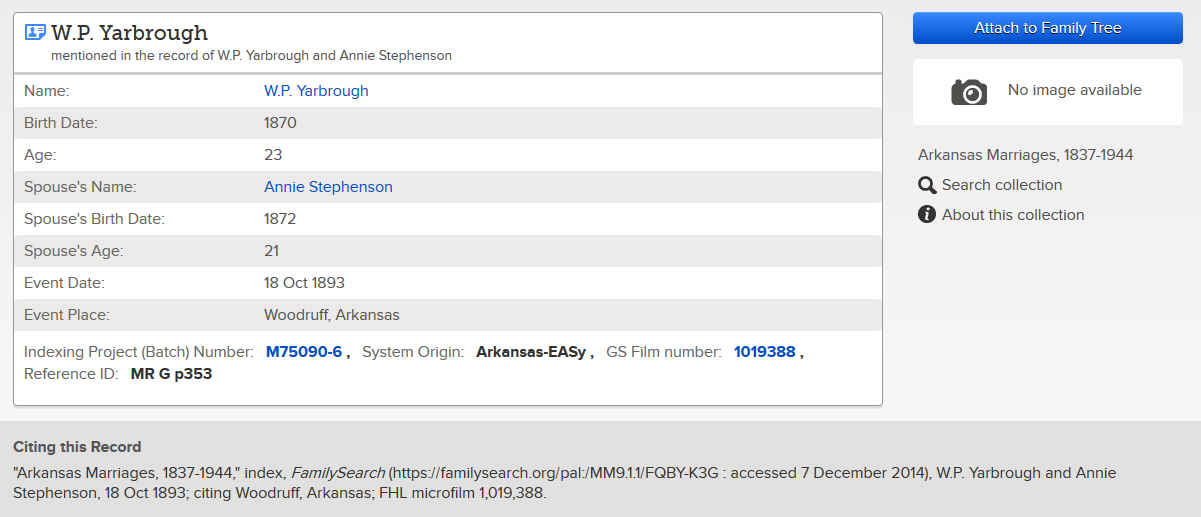Open spouse Annie Stephenson link
The height and width of the screenshot is (517, 1201).
[x=328, y=187]
